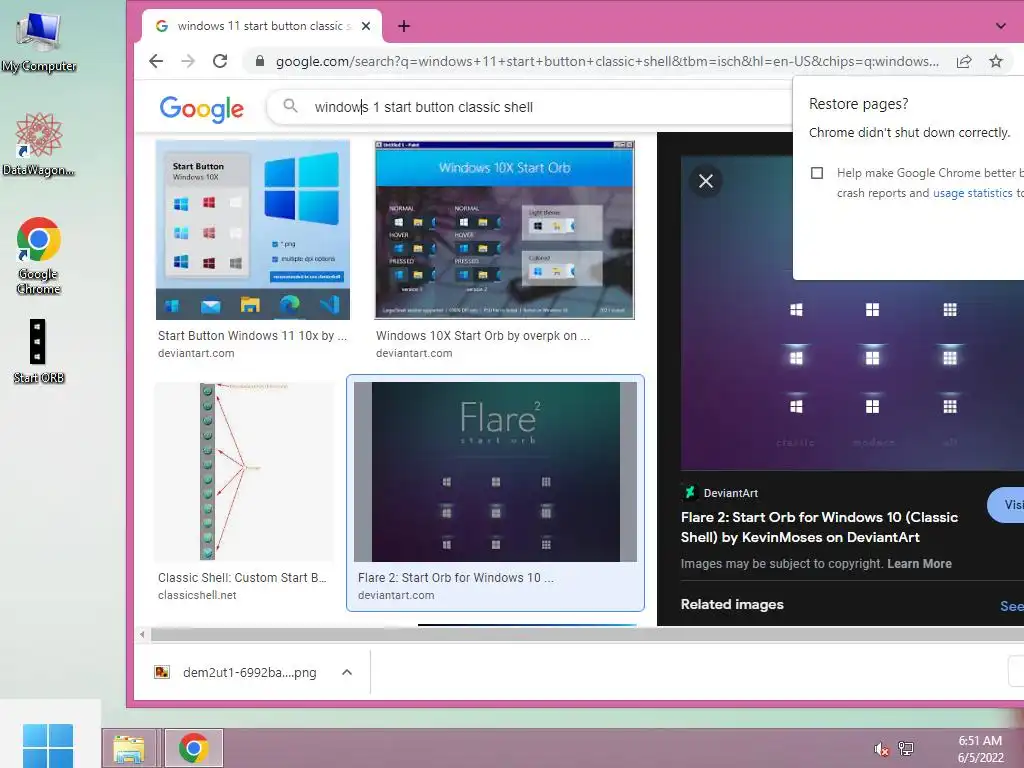The width and height of the screenshot is (1024, 768).
Task: Click the search magnifier icon
Action: pos(291,106)
